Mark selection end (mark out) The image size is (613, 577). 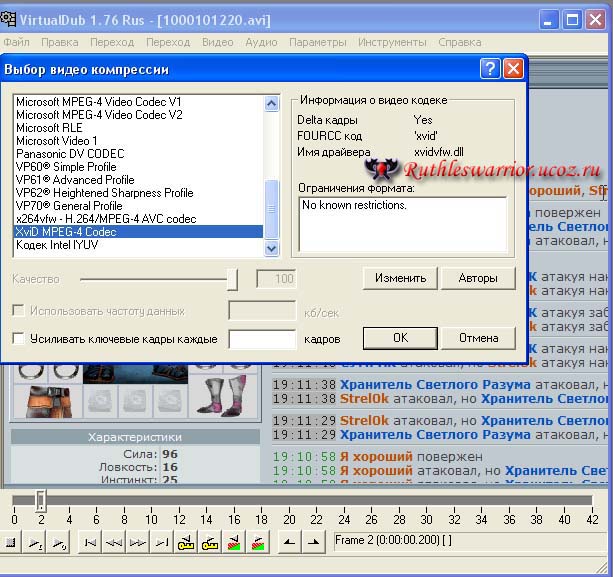(314, 542)
